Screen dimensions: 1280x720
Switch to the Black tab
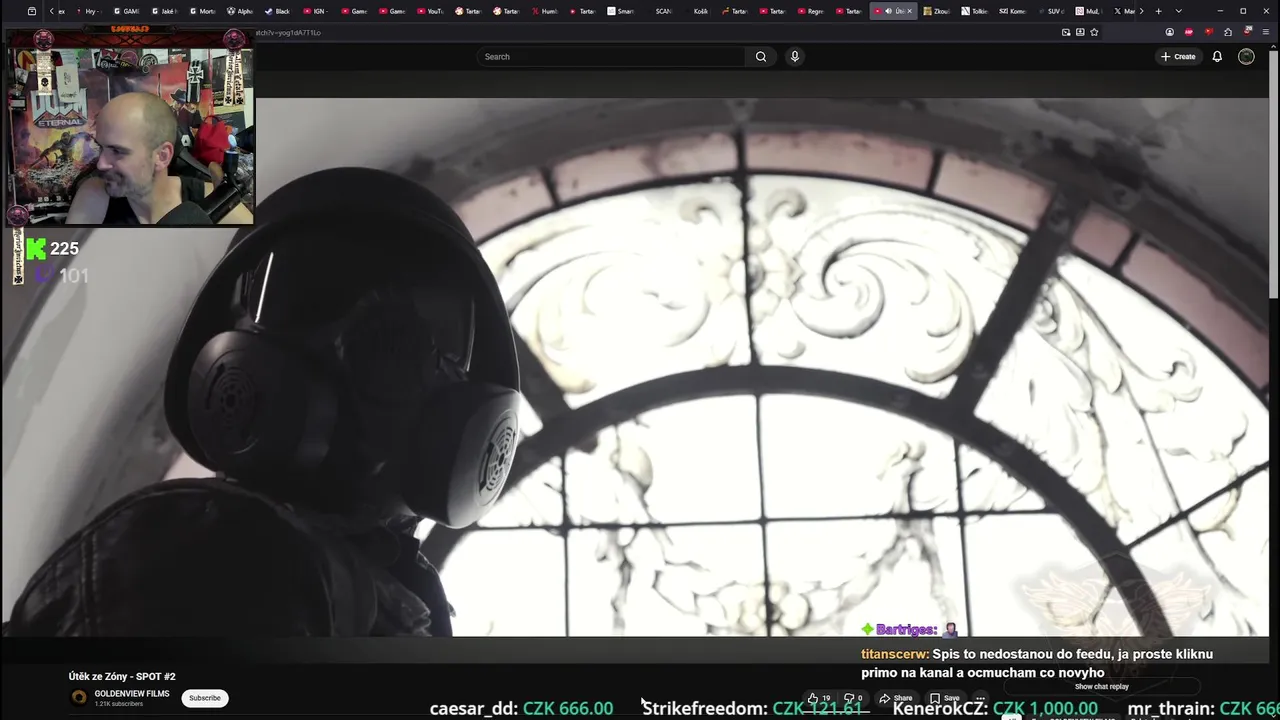click(x=278, y=11)
